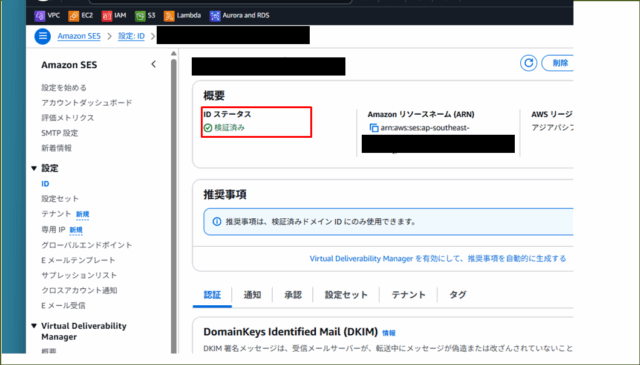Screen dimensions: 640x365
Task: Select ID under 設定 in the sidebar
Action: point(45,184)
